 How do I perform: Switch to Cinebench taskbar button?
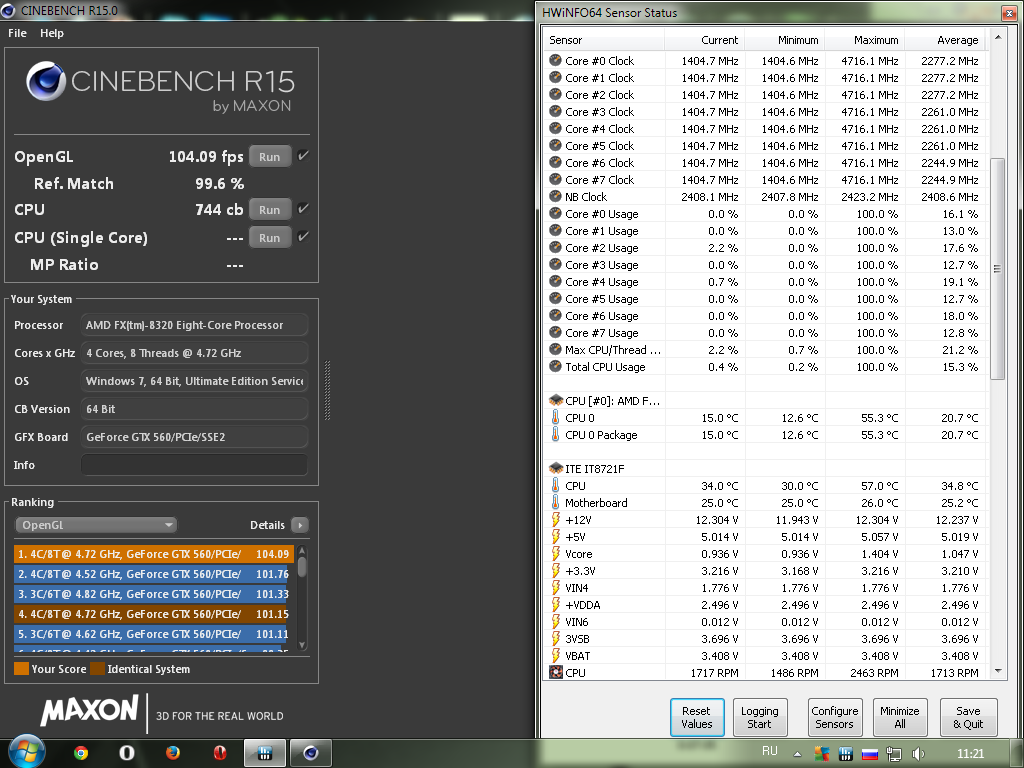311,753
